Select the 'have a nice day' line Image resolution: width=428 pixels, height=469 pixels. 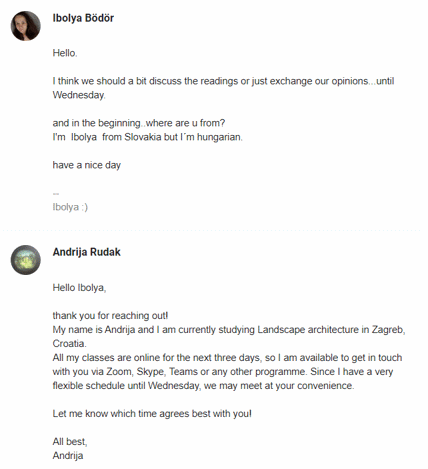87,165
